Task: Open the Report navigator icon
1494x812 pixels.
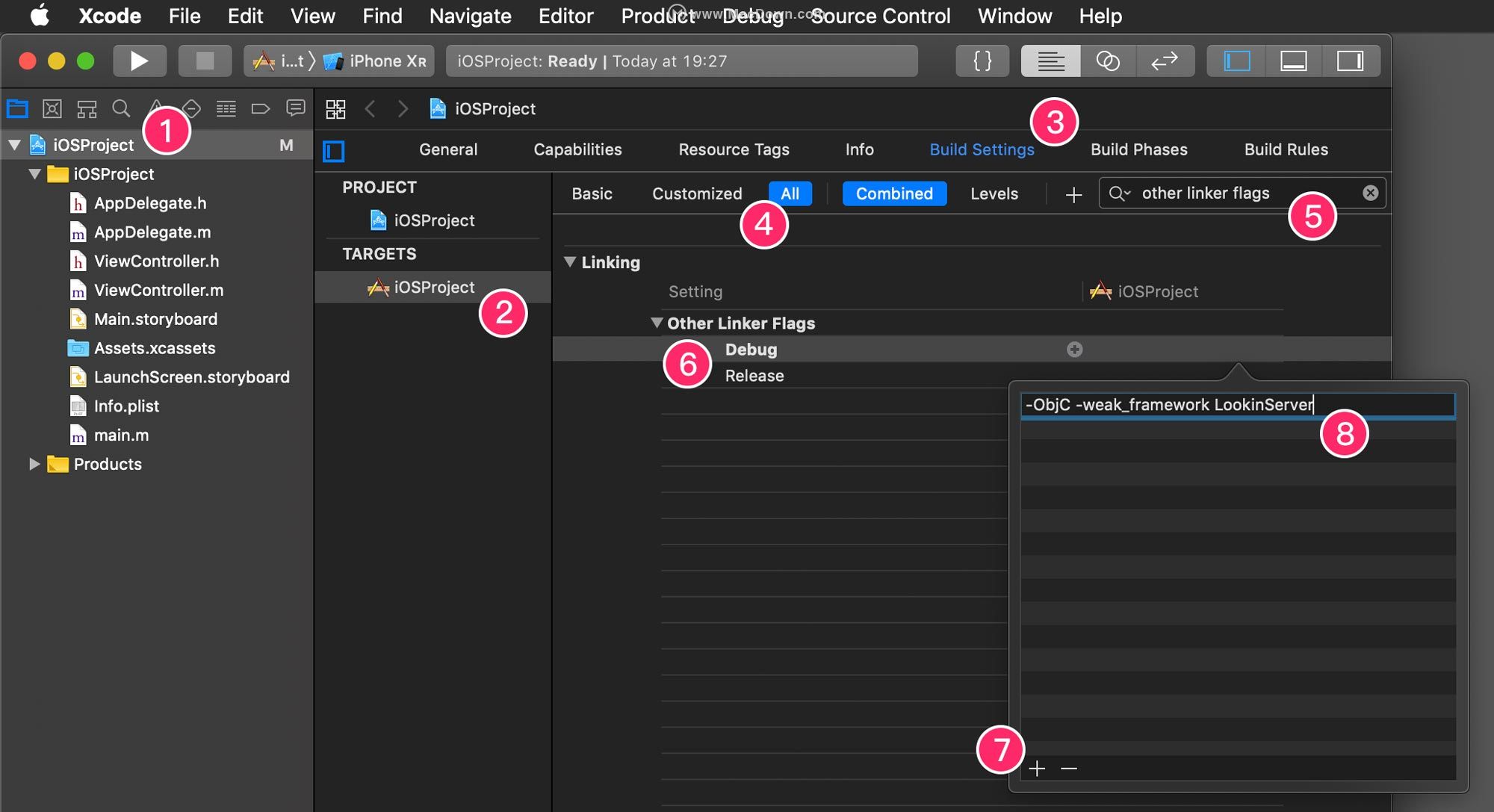Action: [x=296, y=109]
